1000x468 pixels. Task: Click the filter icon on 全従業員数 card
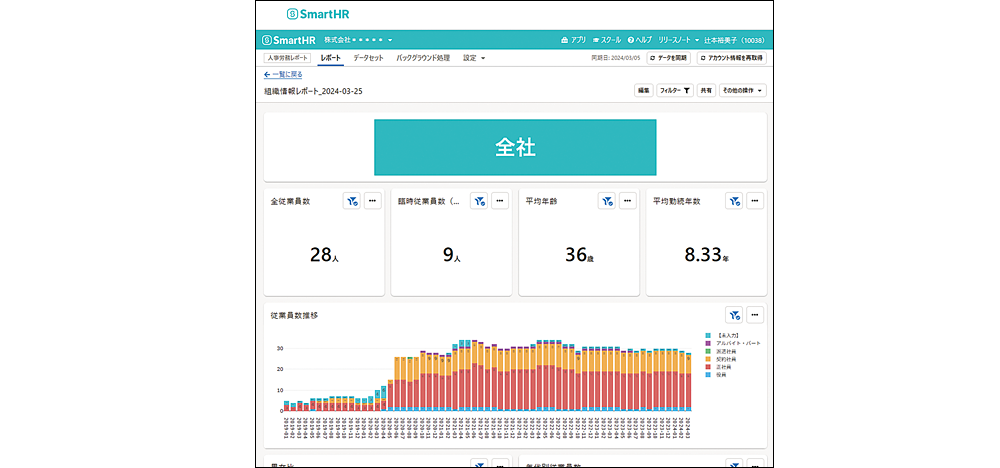[x=351, y=201]
